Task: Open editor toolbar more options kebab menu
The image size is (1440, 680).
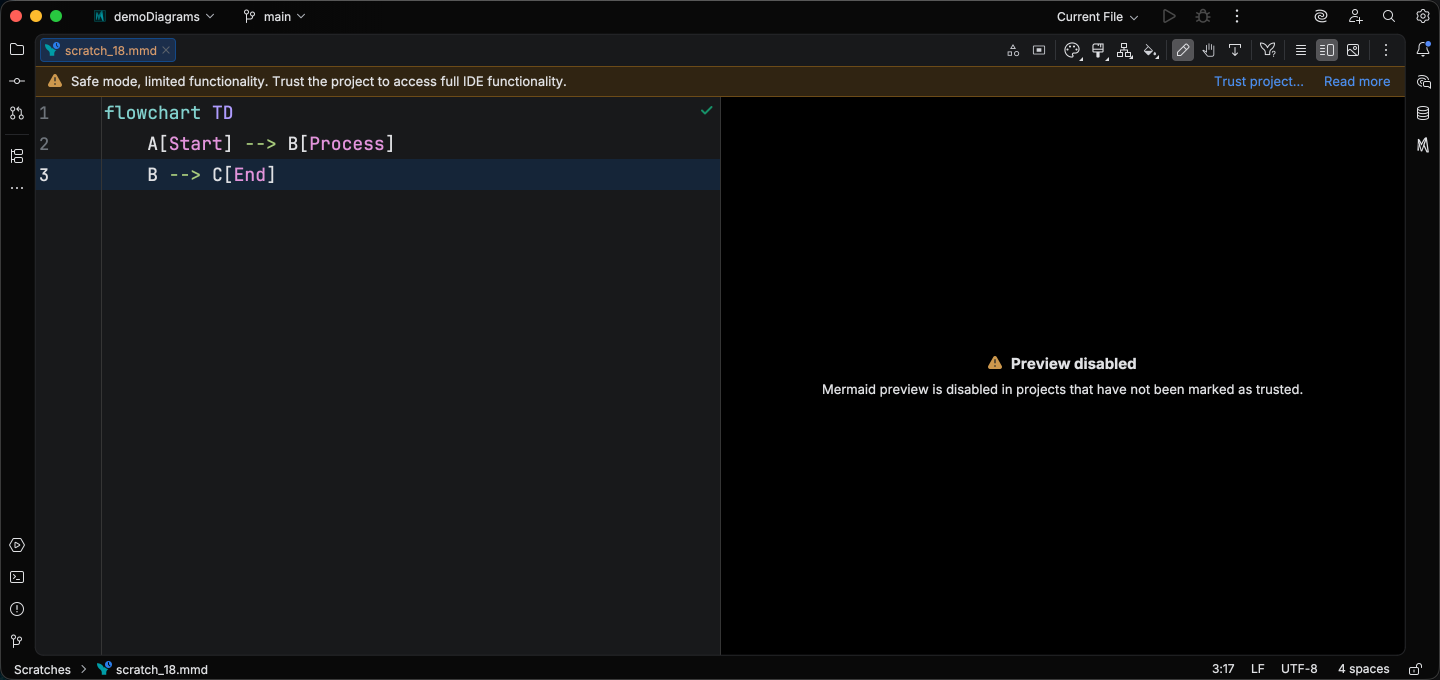Action: (1386, 50)
